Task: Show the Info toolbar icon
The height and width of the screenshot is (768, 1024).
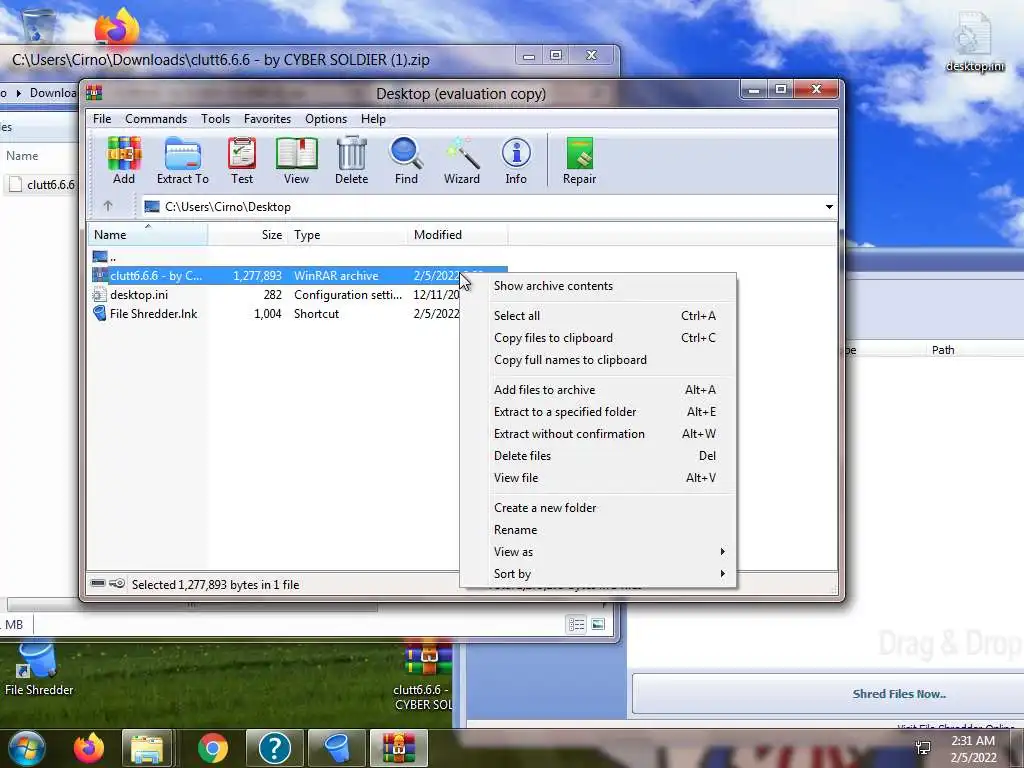Action: pyautogui.click(x=516, y=161)
